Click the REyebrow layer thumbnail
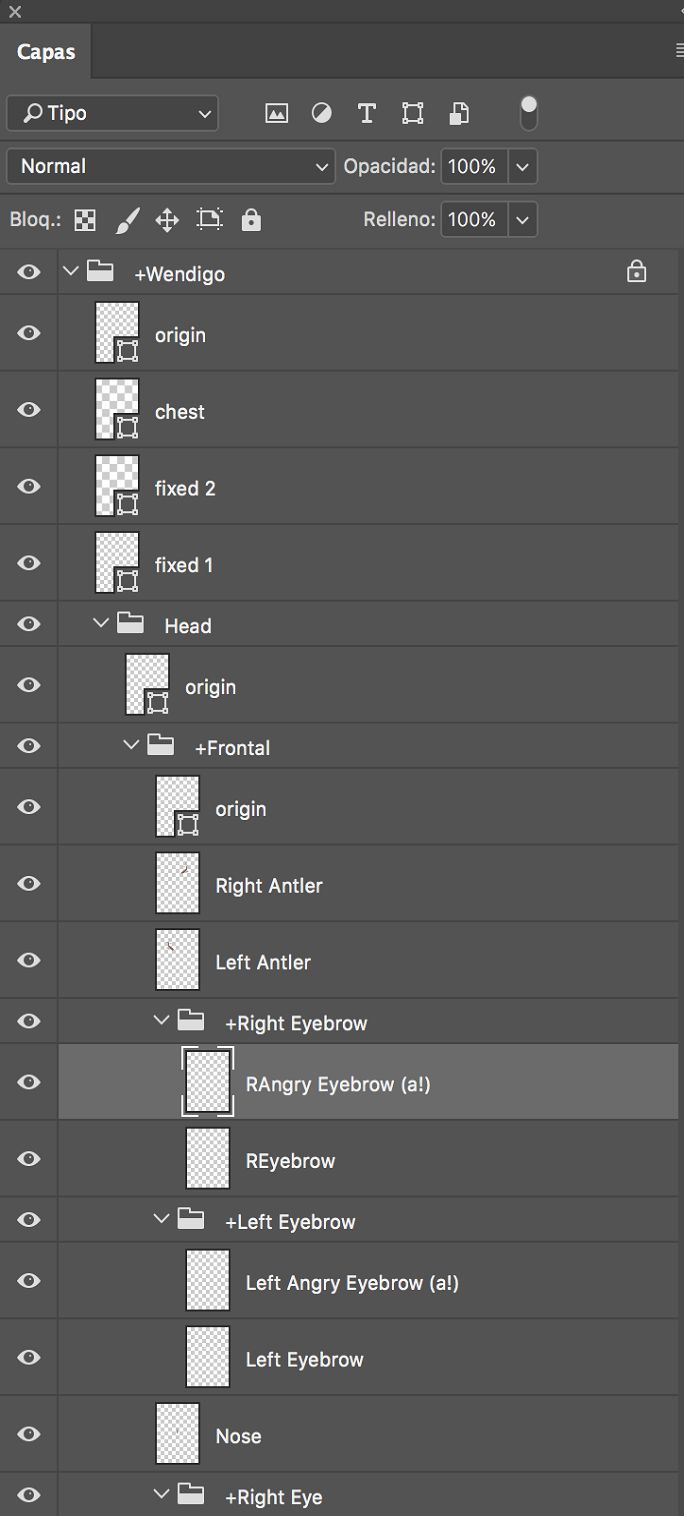This screenshot has height=1516, width=684. click(208, 1159)
